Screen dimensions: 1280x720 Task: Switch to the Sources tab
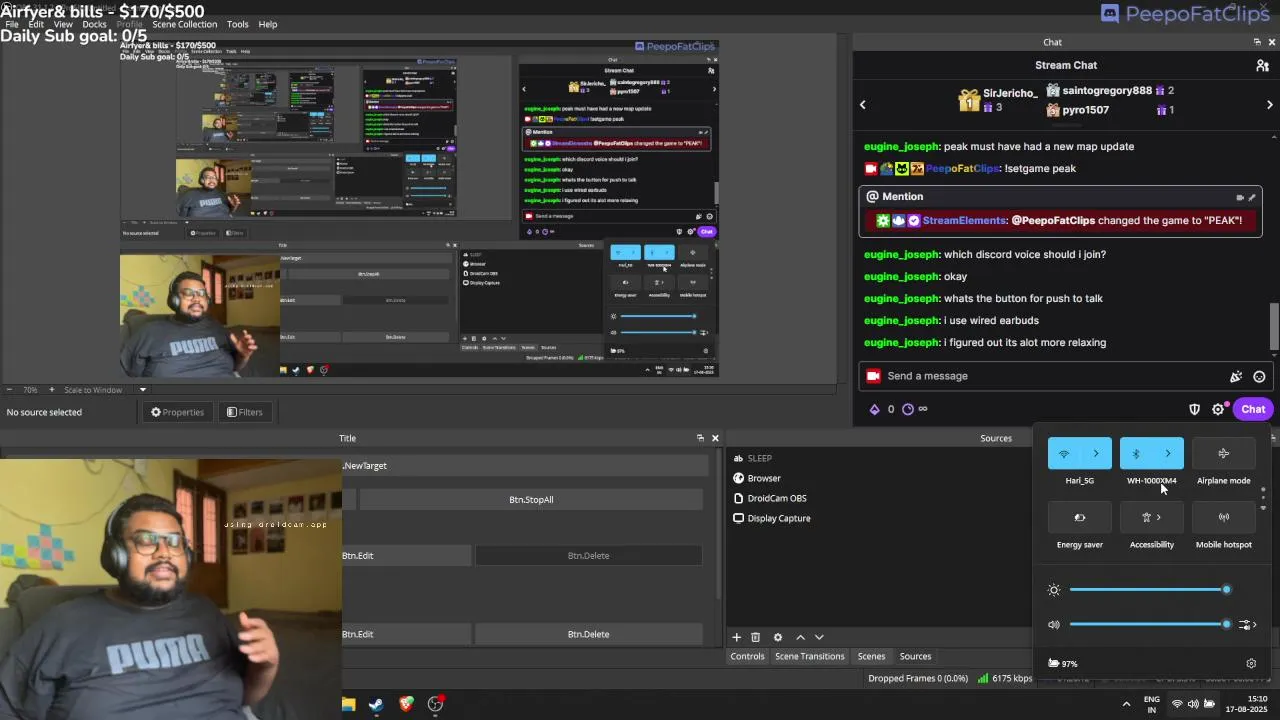(x=915, y=656)
